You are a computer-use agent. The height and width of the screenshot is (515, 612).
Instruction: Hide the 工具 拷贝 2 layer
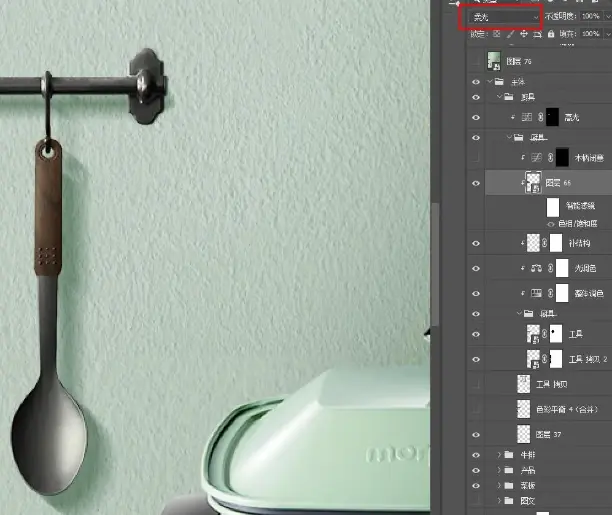point(476,359)
